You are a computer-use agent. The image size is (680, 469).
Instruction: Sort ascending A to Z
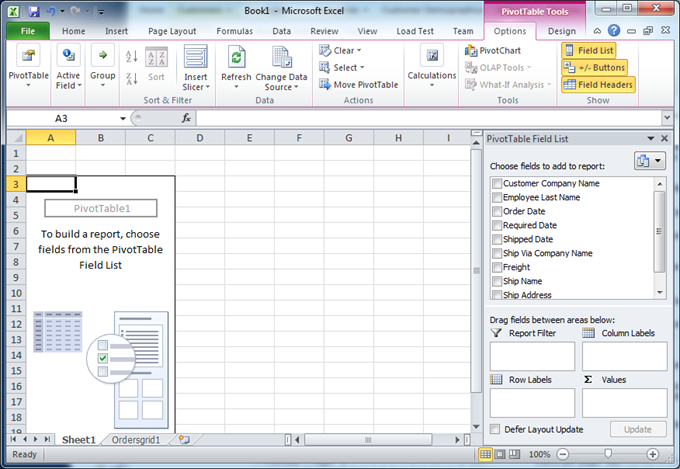point(131,56)
